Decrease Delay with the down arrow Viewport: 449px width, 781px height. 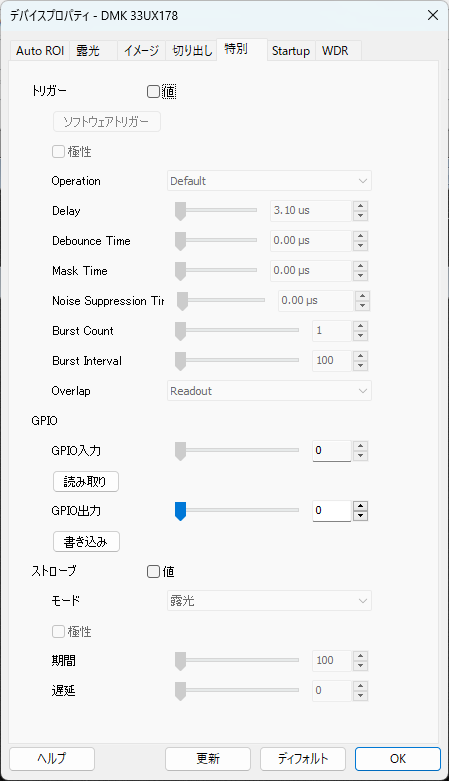(360, 216)
